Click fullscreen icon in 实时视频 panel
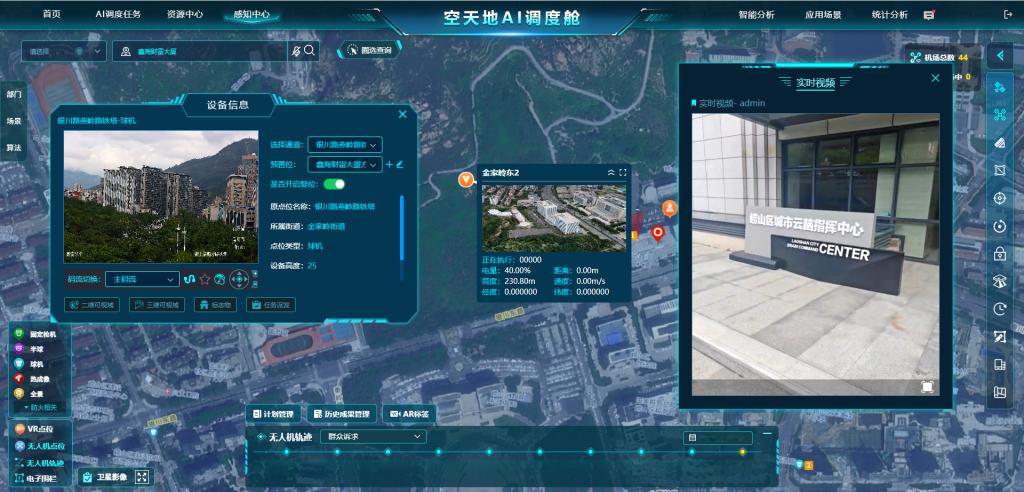This screenshot has width=1024, height=492. click(x=927, y=387)
